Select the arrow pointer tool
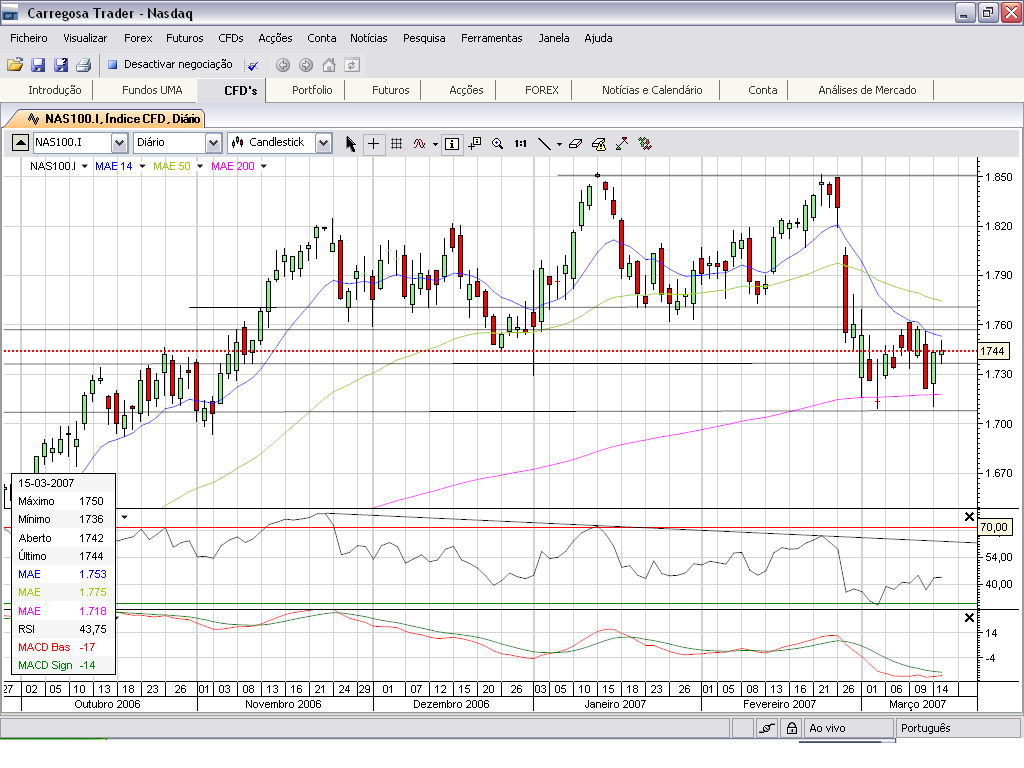 pos(351,144)
